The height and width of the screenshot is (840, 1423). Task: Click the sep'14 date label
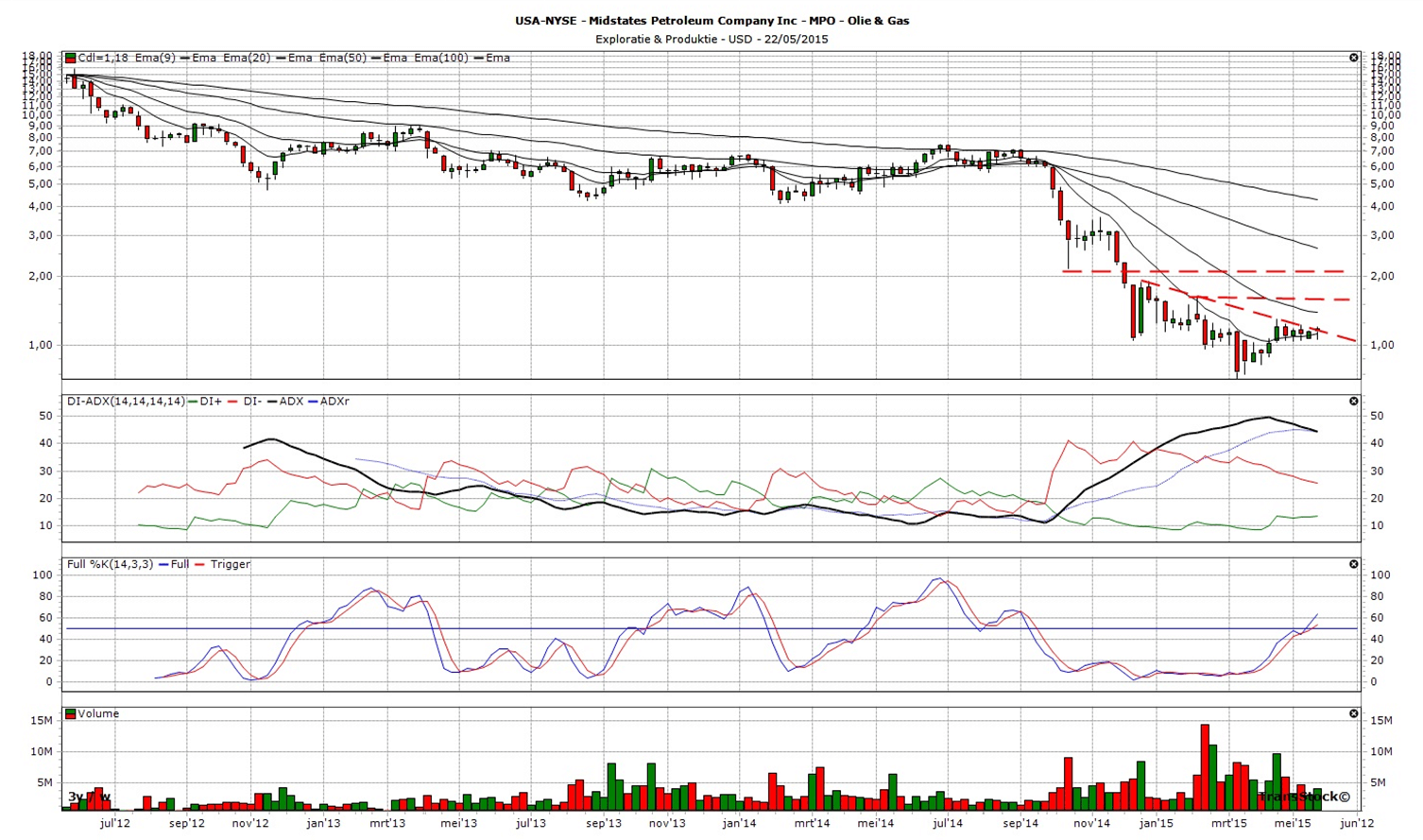point(1020,823)
